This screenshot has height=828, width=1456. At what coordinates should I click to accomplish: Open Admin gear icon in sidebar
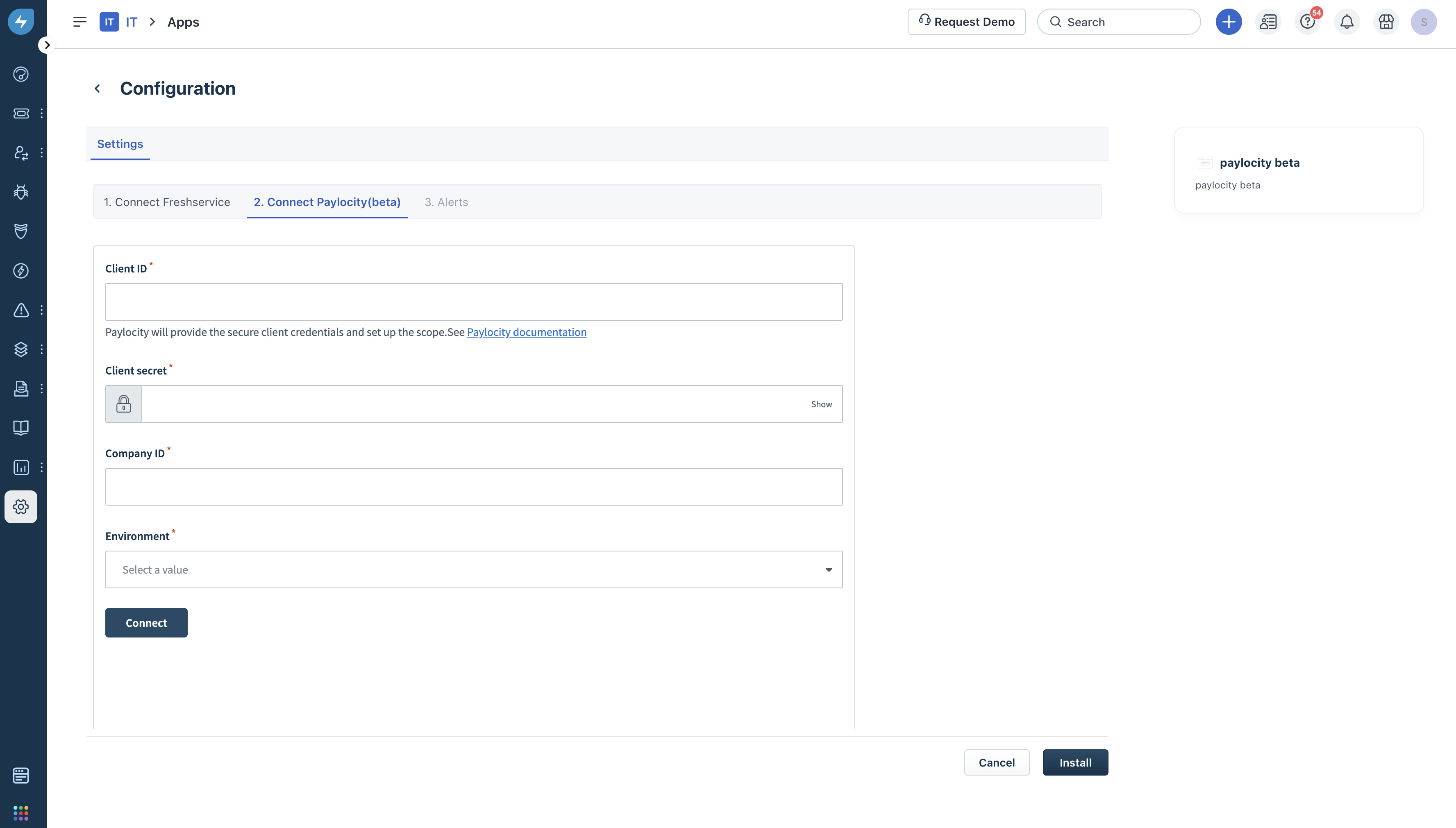click(x=21, y=507)
